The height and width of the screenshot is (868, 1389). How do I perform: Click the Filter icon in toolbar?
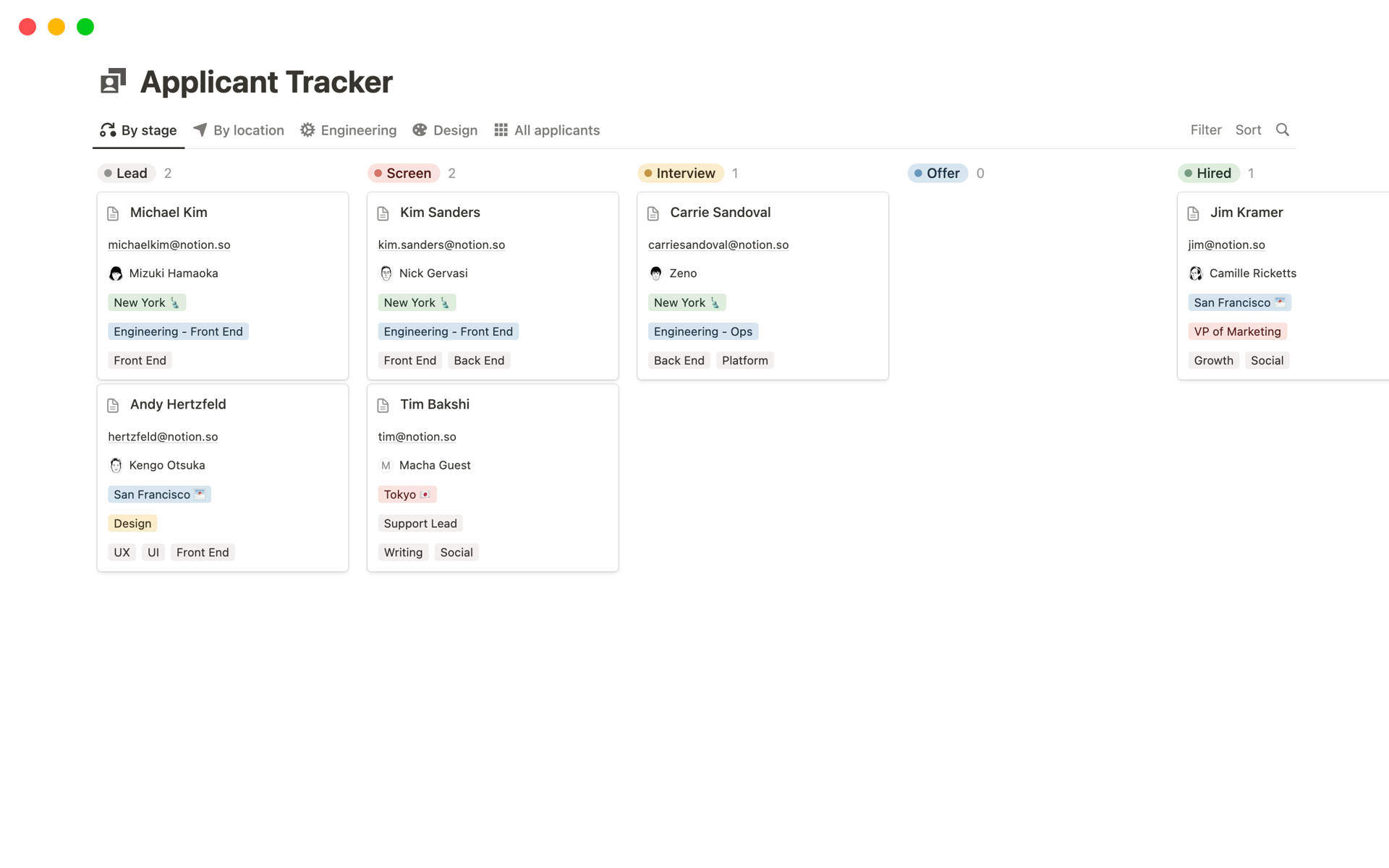1205,130
